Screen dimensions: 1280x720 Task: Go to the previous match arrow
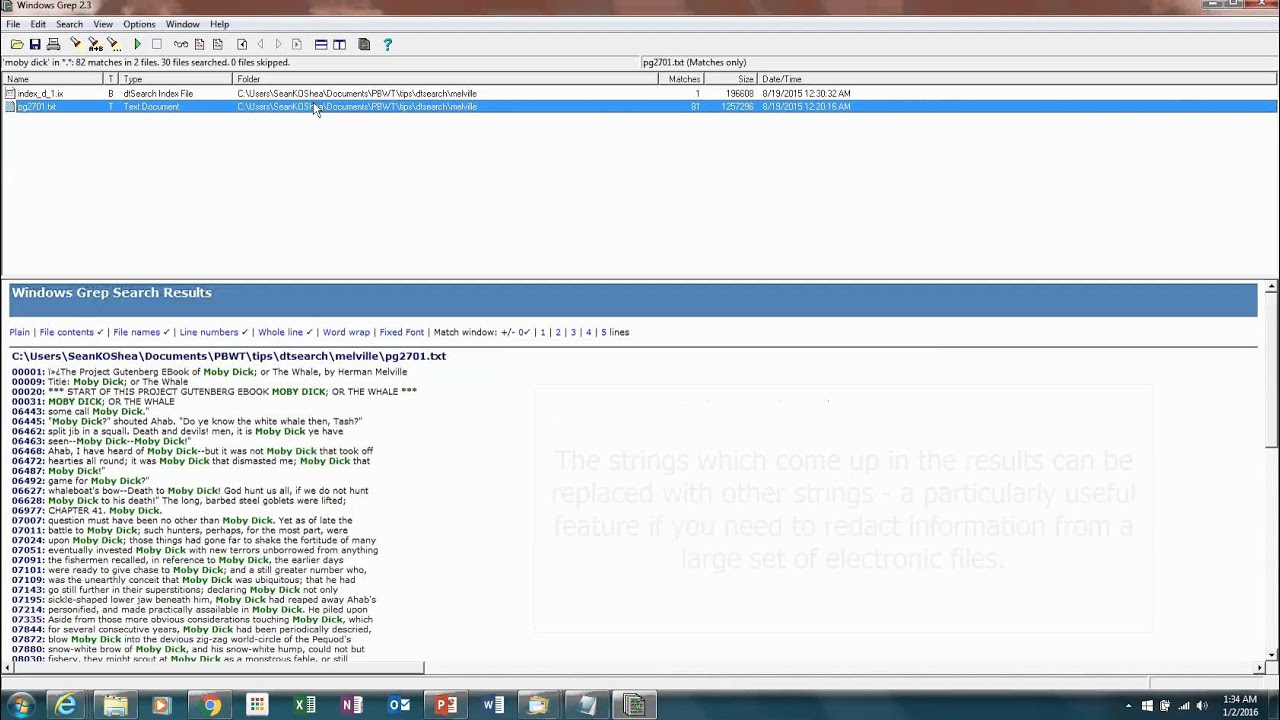tap(260, 44)
